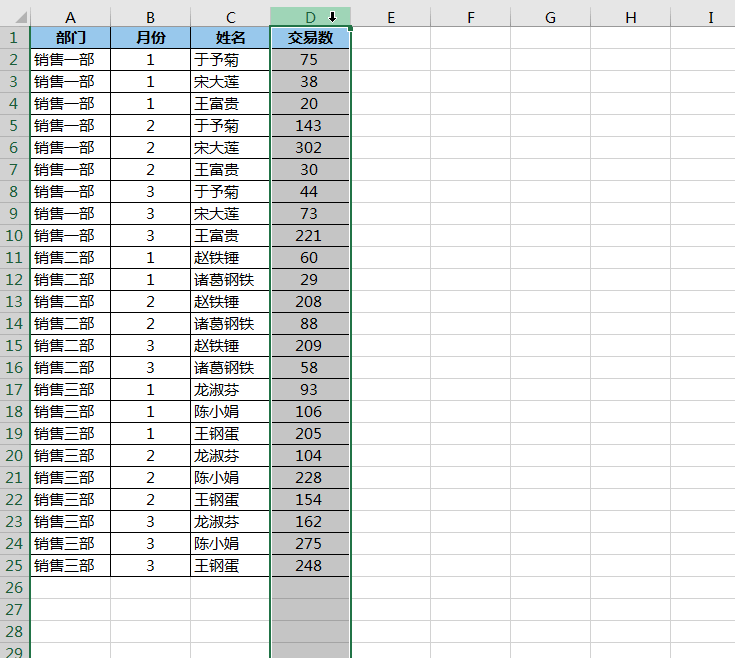Image resolution: width=735 pixels, height=658 pixels.
Task: Select cell with value 106
Action: click(x=310, y=411)
